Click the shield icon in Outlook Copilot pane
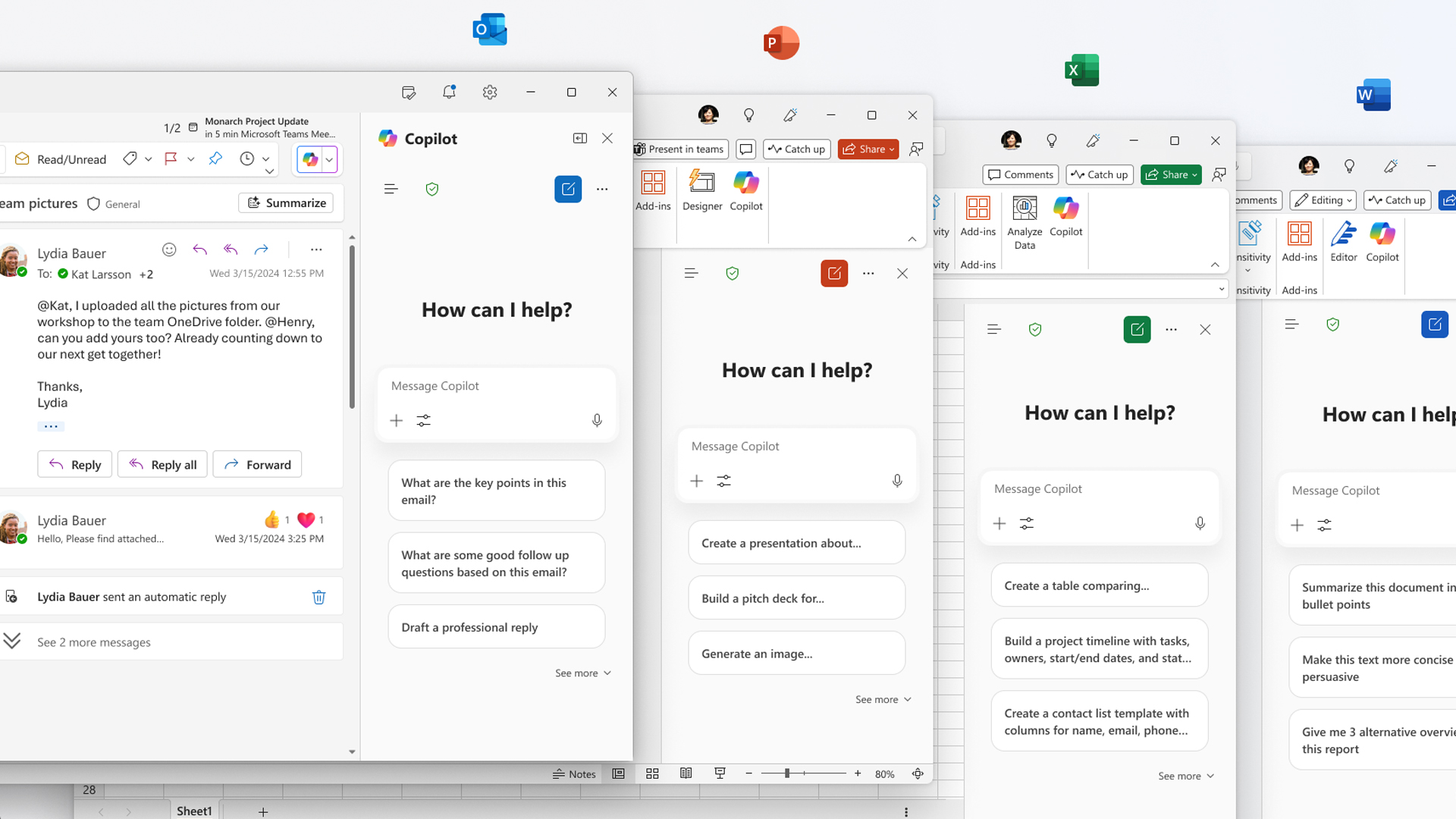This screenshot has width=1456, height=819. click(432, 189)
